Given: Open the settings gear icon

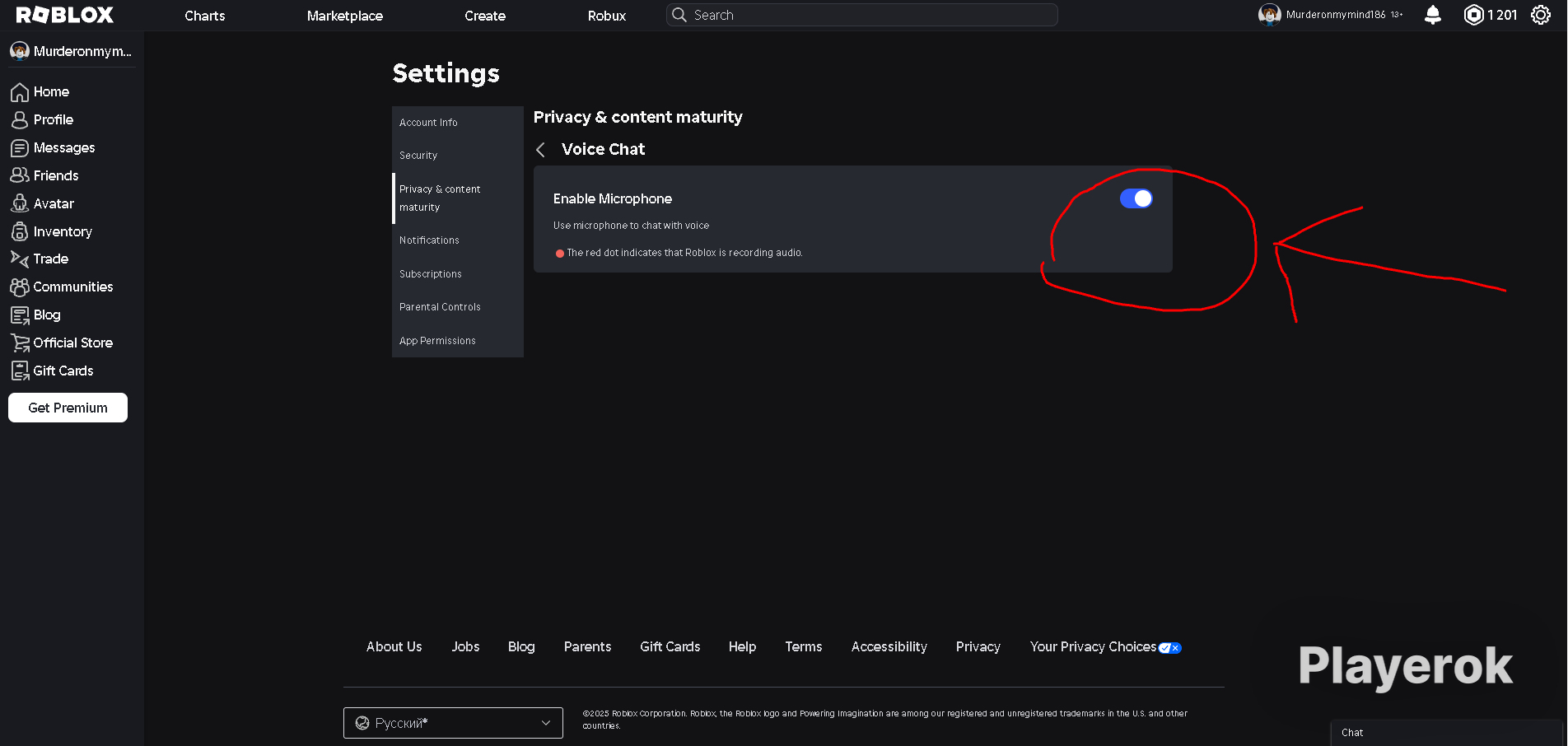Looking at the screenshot, I should click(x=1541, y=15).
